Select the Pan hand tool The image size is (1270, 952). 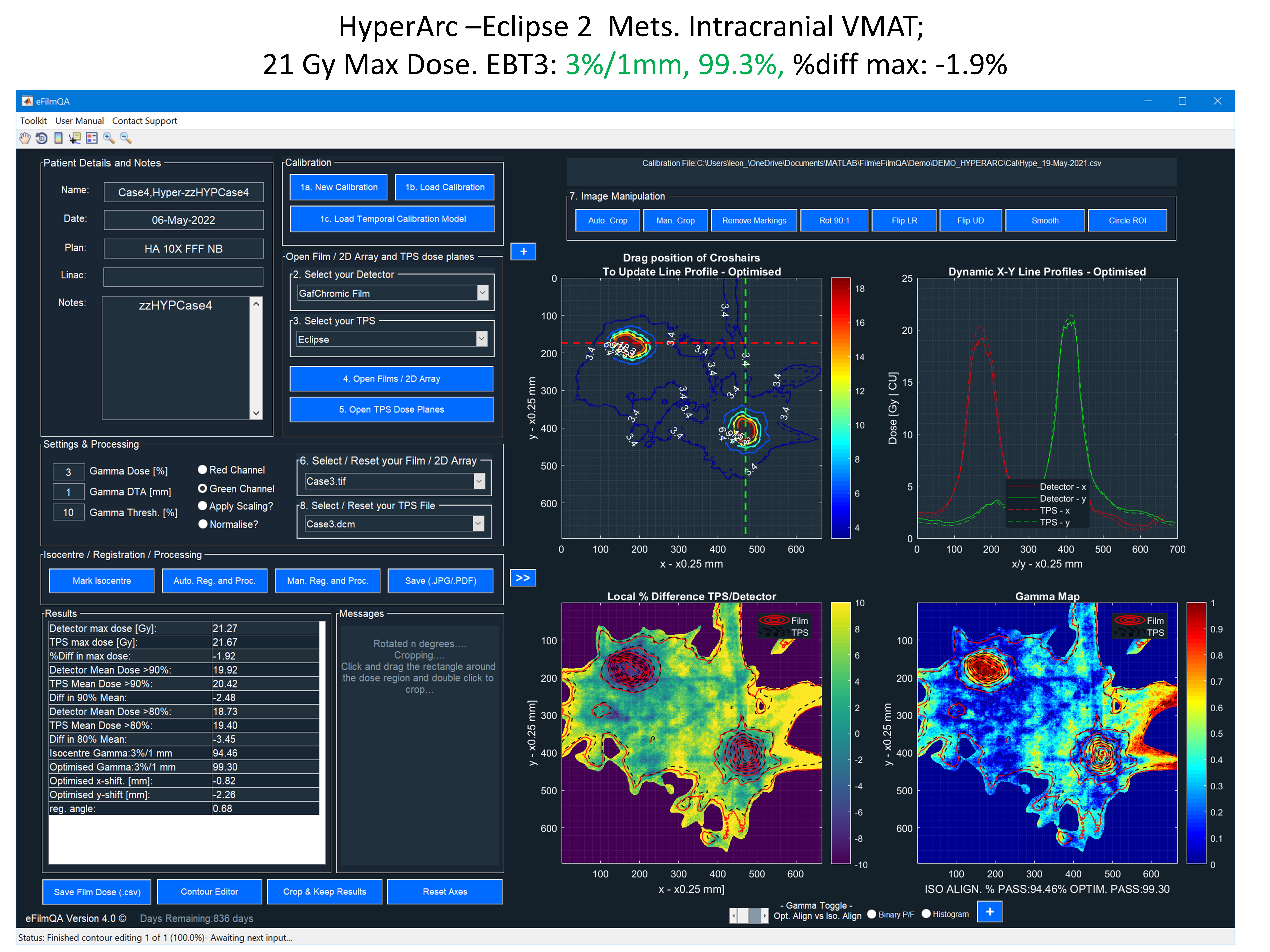tap(25, 138)
